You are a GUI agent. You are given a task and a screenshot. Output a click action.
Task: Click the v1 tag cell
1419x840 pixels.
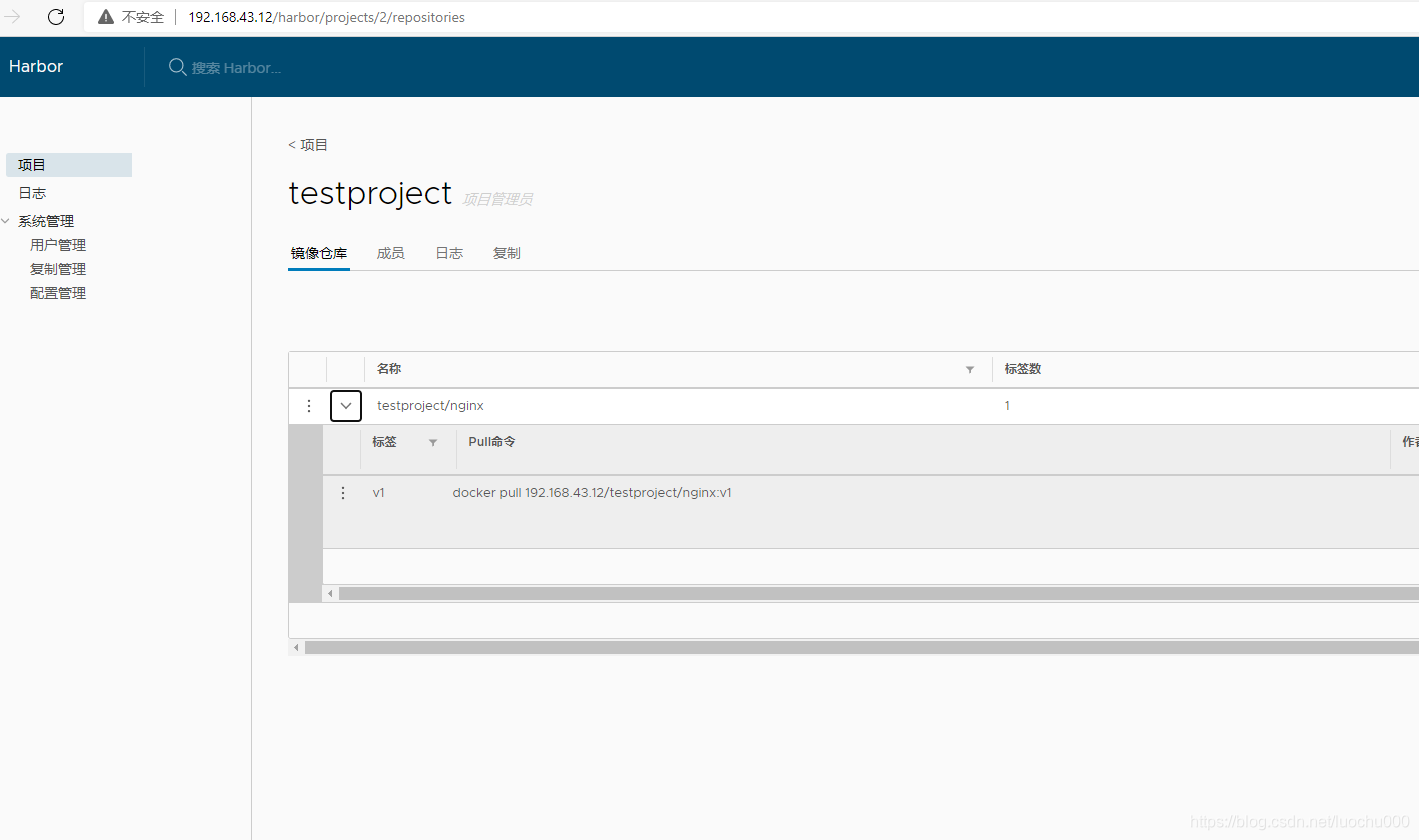click(x=379, y=493)
